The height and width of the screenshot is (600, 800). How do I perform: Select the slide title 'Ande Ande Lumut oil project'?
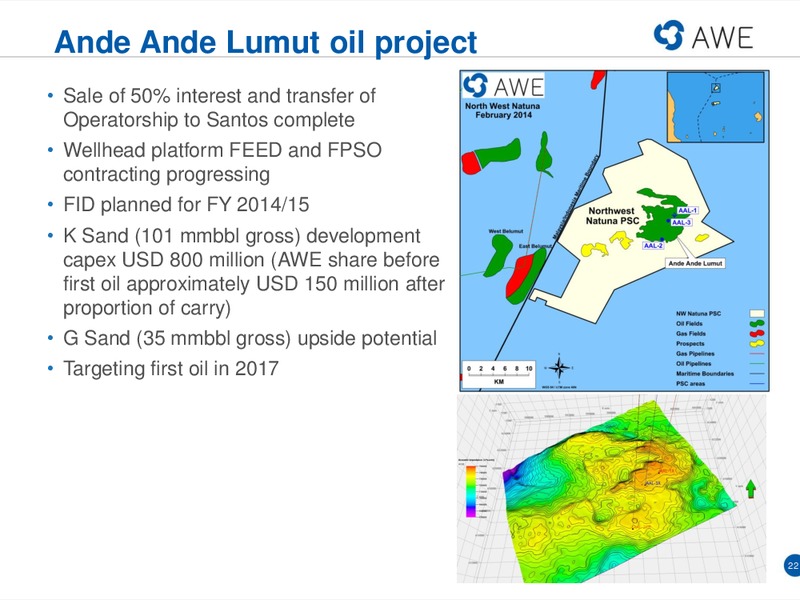pyautogui.click(x=265, y=42)
